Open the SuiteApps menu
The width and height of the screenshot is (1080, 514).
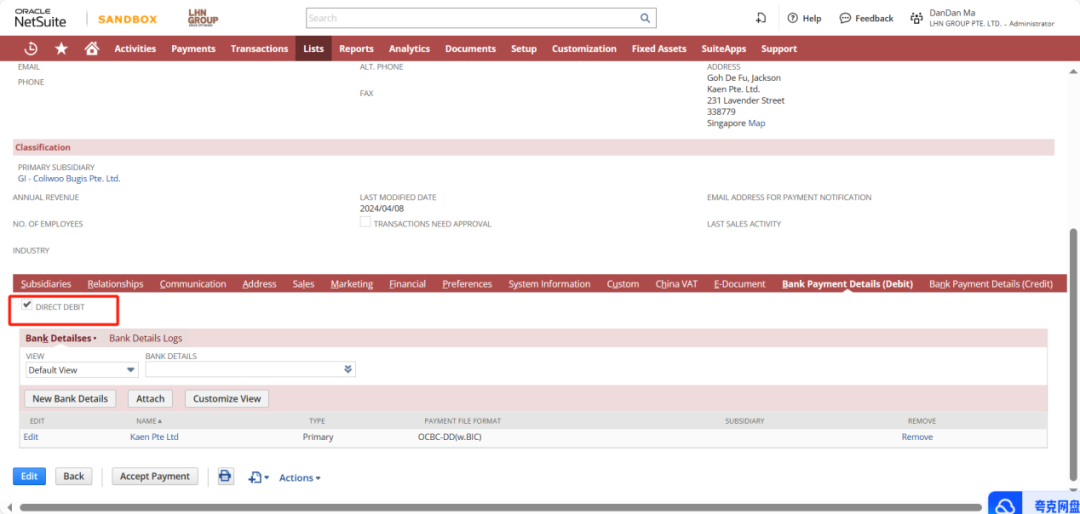point(724,49)
